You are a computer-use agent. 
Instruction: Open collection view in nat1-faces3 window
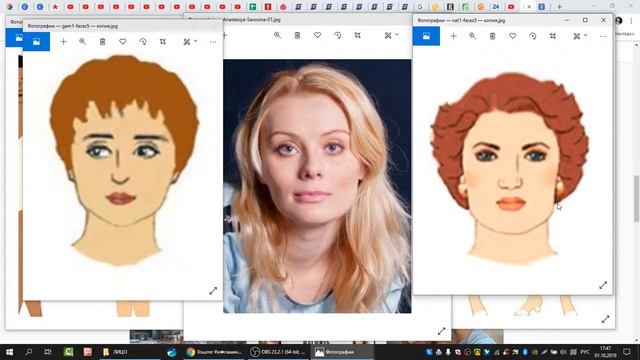[426, 36]
